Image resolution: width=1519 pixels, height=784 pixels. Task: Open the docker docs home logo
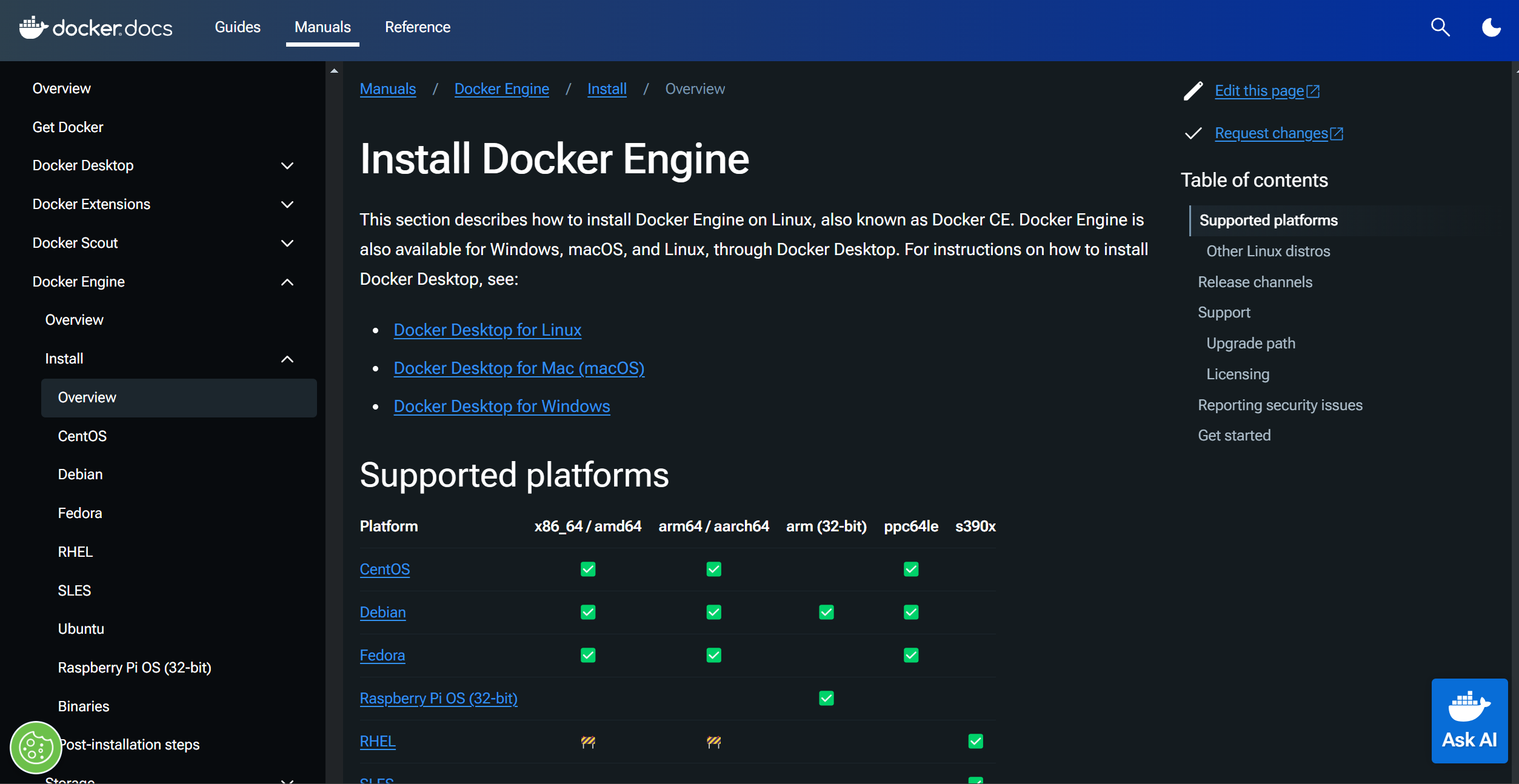[x=96, y=27]
